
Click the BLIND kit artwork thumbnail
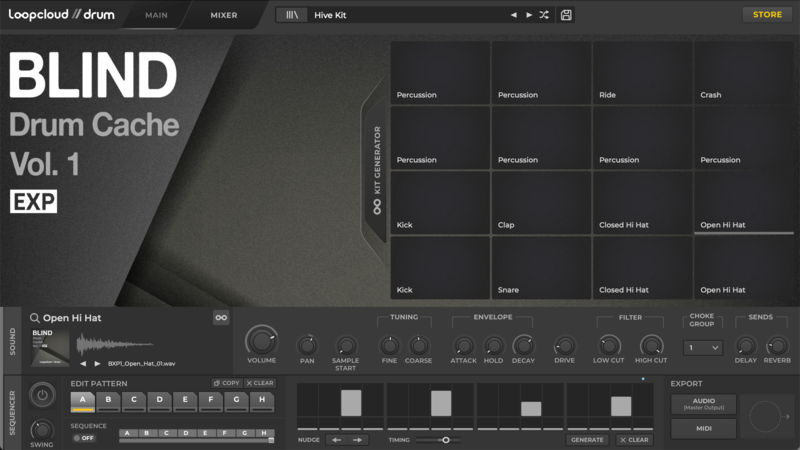(x=50, y=347)
